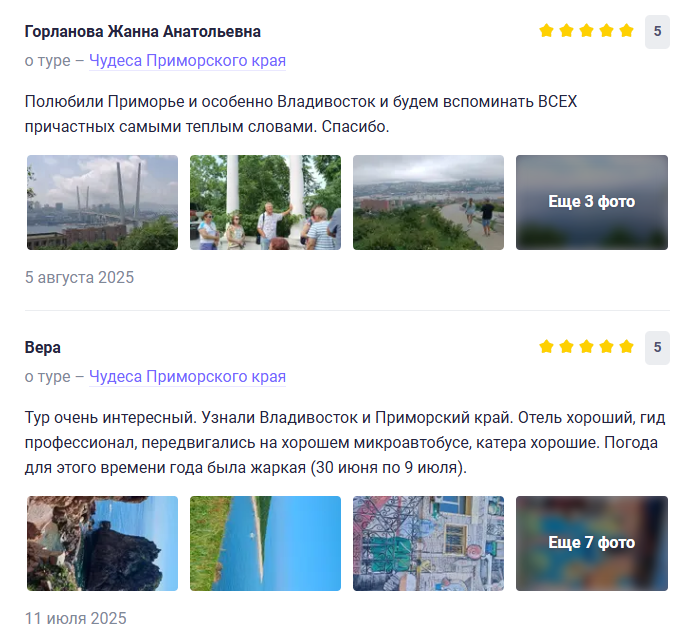Show 'Еще 3 фото' in Горланова's review
Image resolution: width=681 pixels, height=644 pixels.
coord(591,202)
